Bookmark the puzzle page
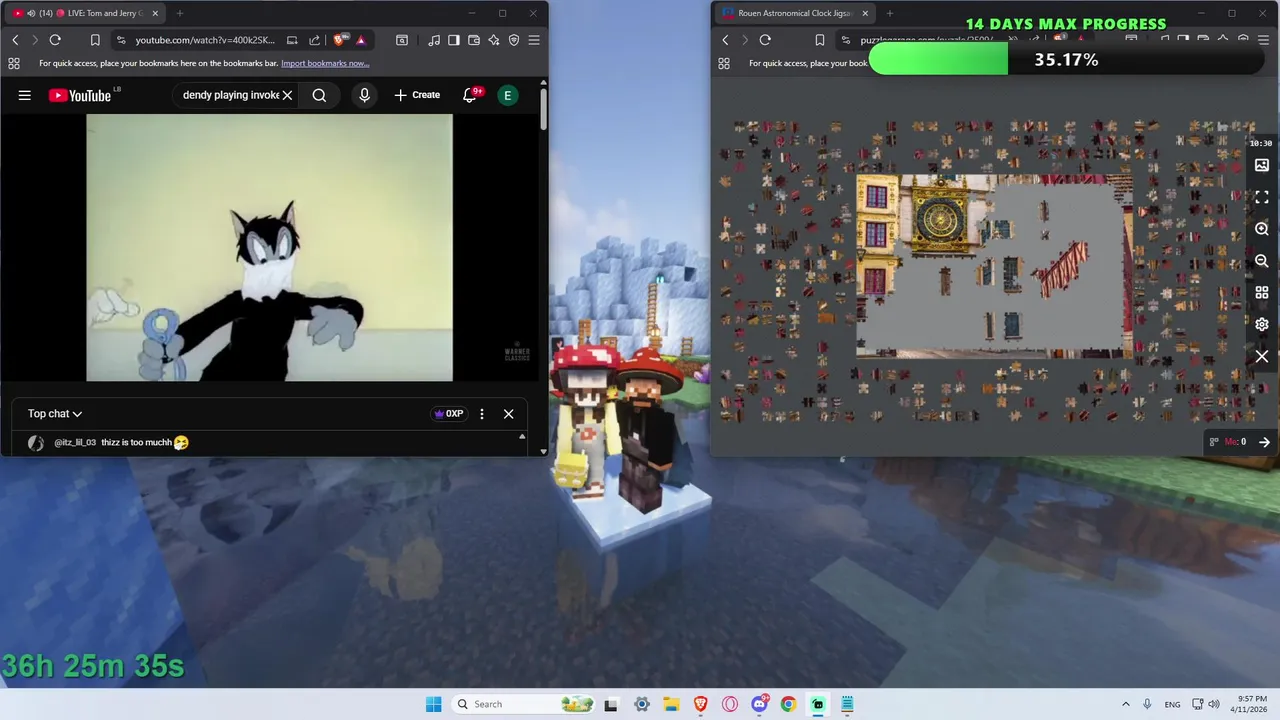The image size is (1280, 720). click(819, 40)
